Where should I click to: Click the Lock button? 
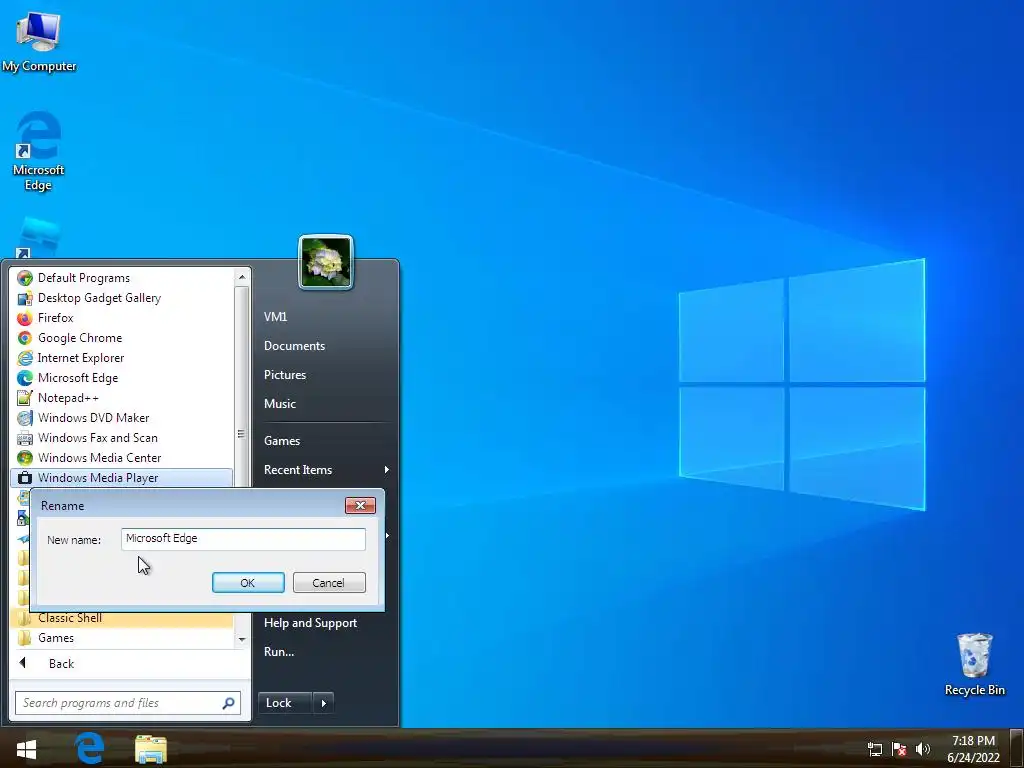tap(285, 703)
